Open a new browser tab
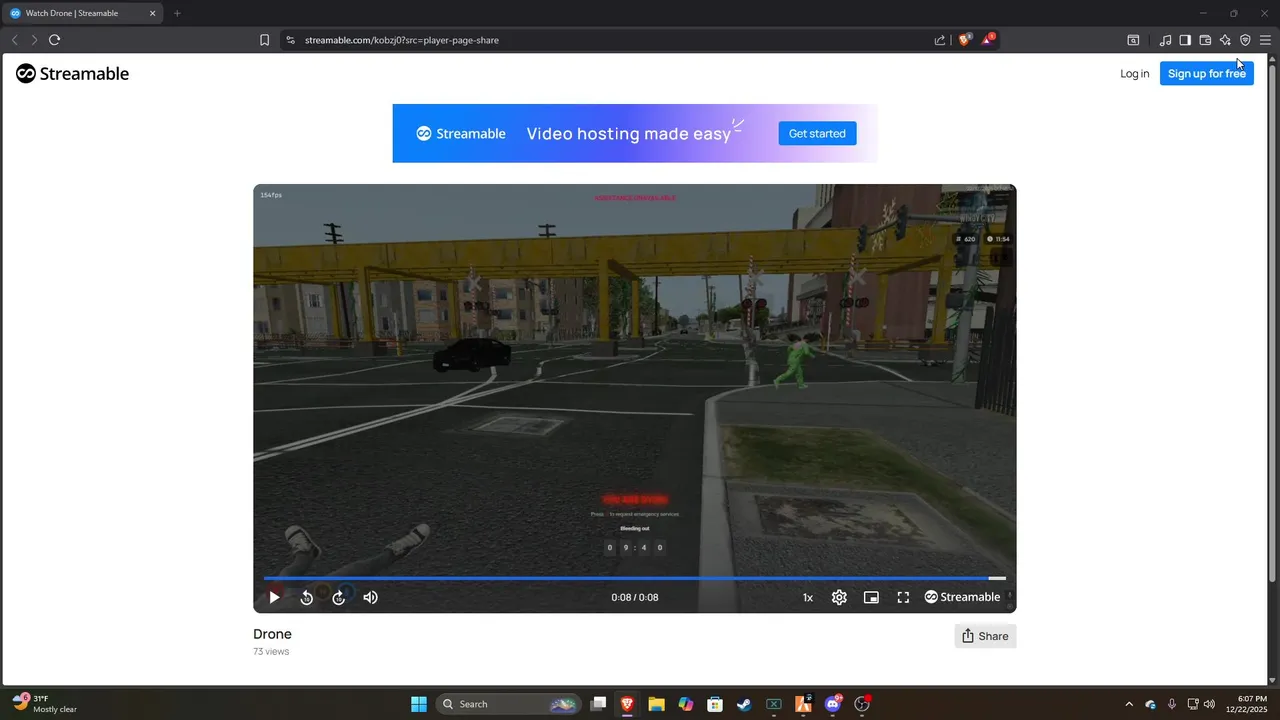1280x720 pixels. tap(177, 13)
